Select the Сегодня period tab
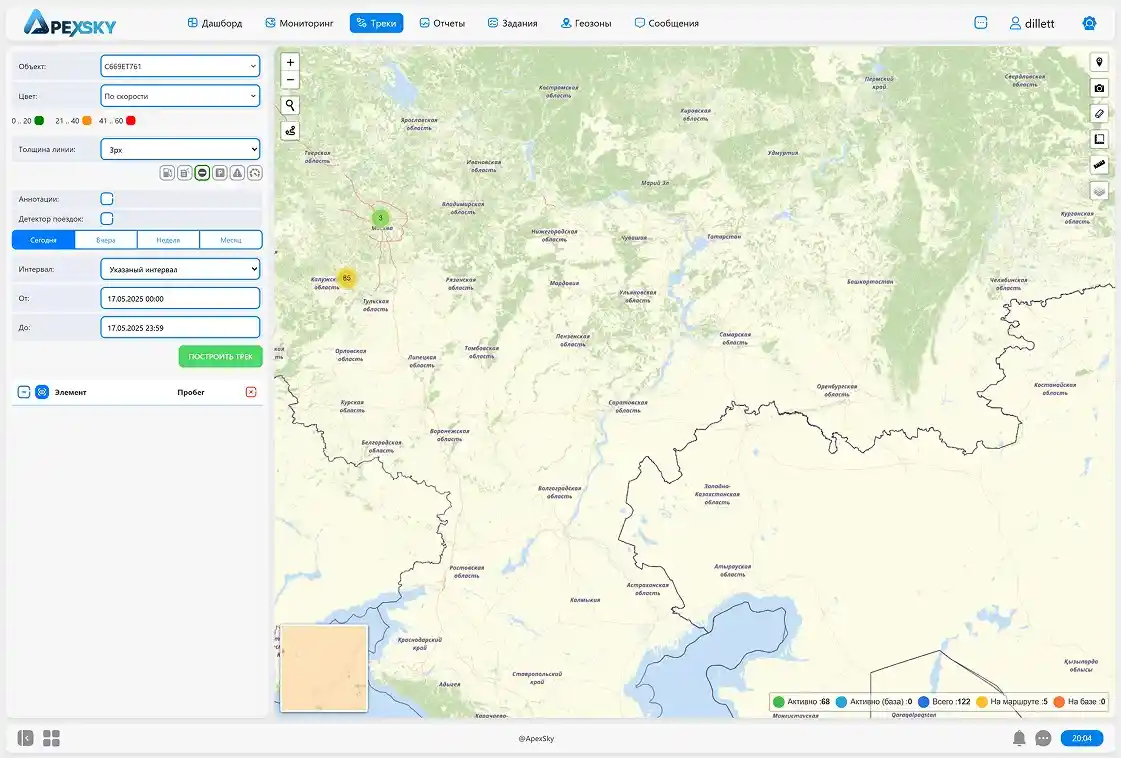 pyautogui.click(x=44, y=240)
